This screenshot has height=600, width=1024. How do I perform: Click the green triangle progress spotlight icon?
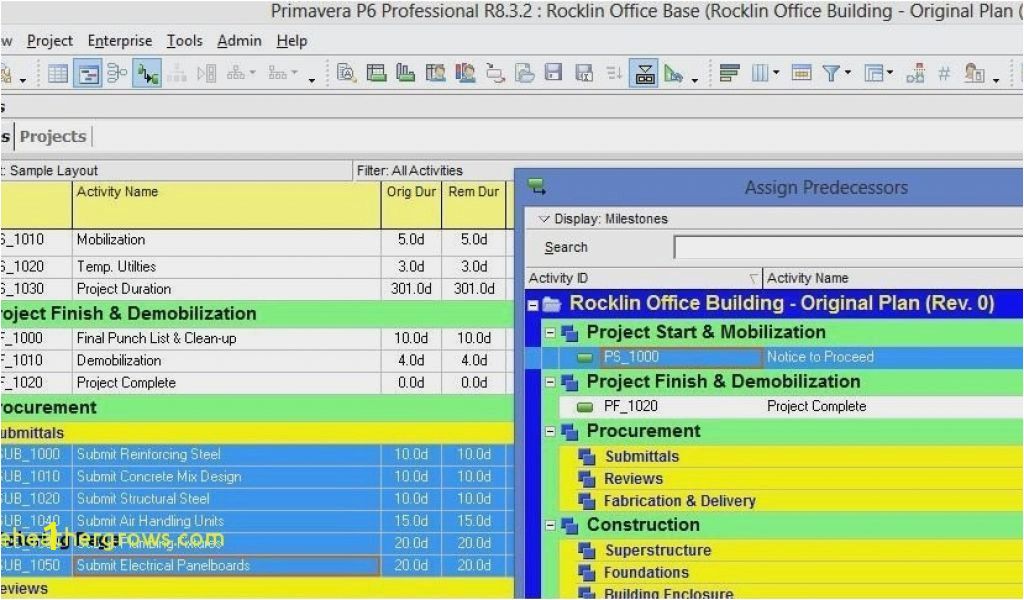[673, 74]
